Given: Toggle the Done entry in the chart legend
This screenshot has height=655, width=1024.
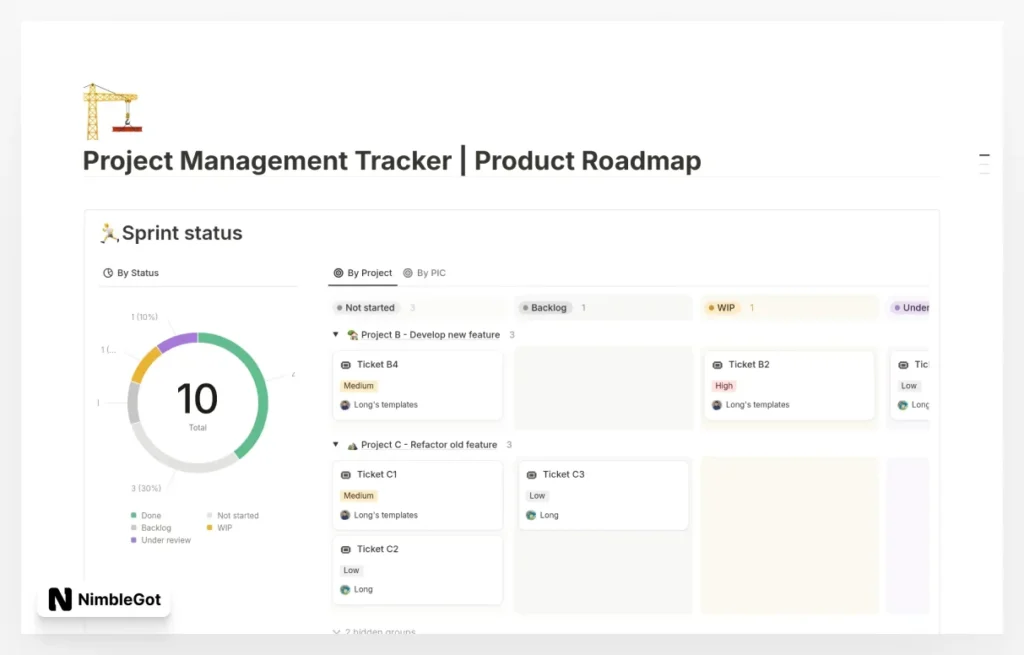Looking at the screenshot, I should pos(146,515).
